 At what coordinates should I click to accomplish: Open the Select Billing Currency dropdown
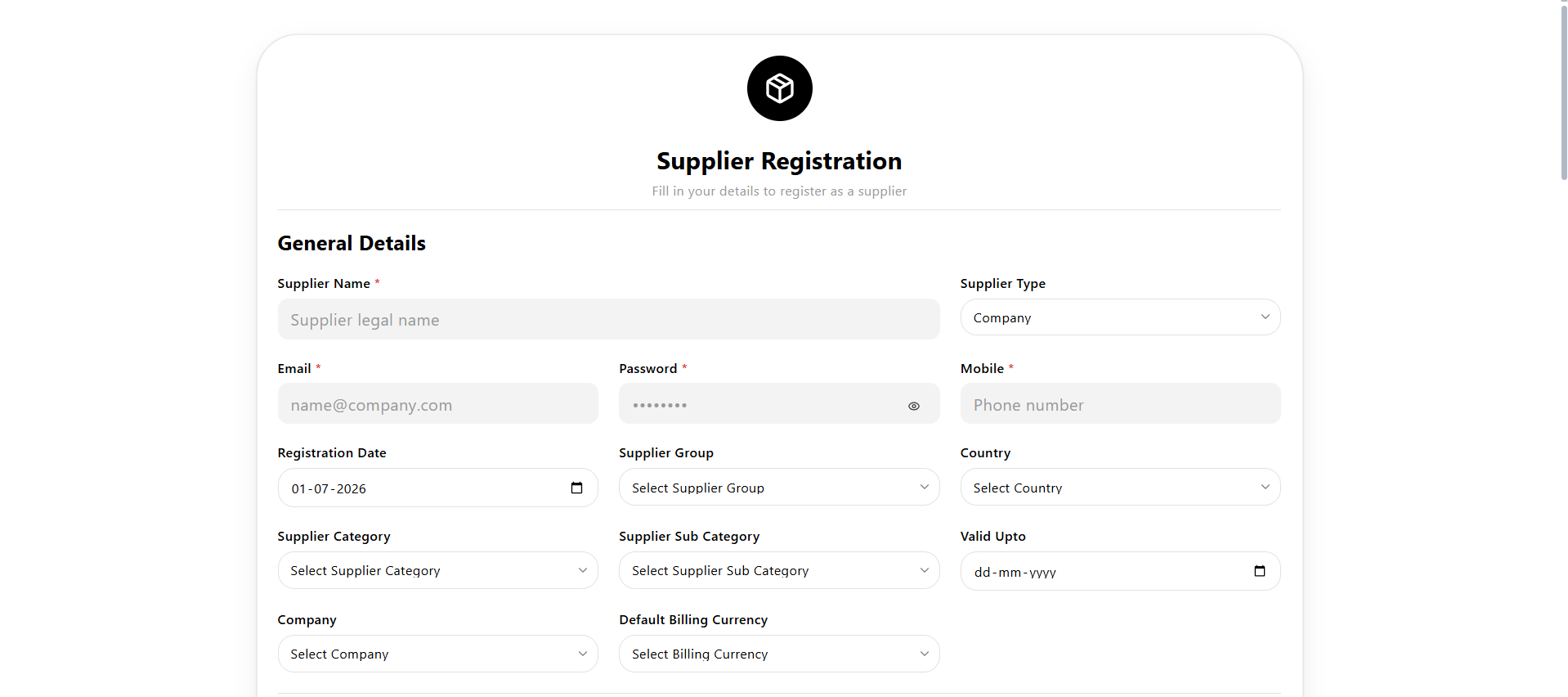[779, 654]
